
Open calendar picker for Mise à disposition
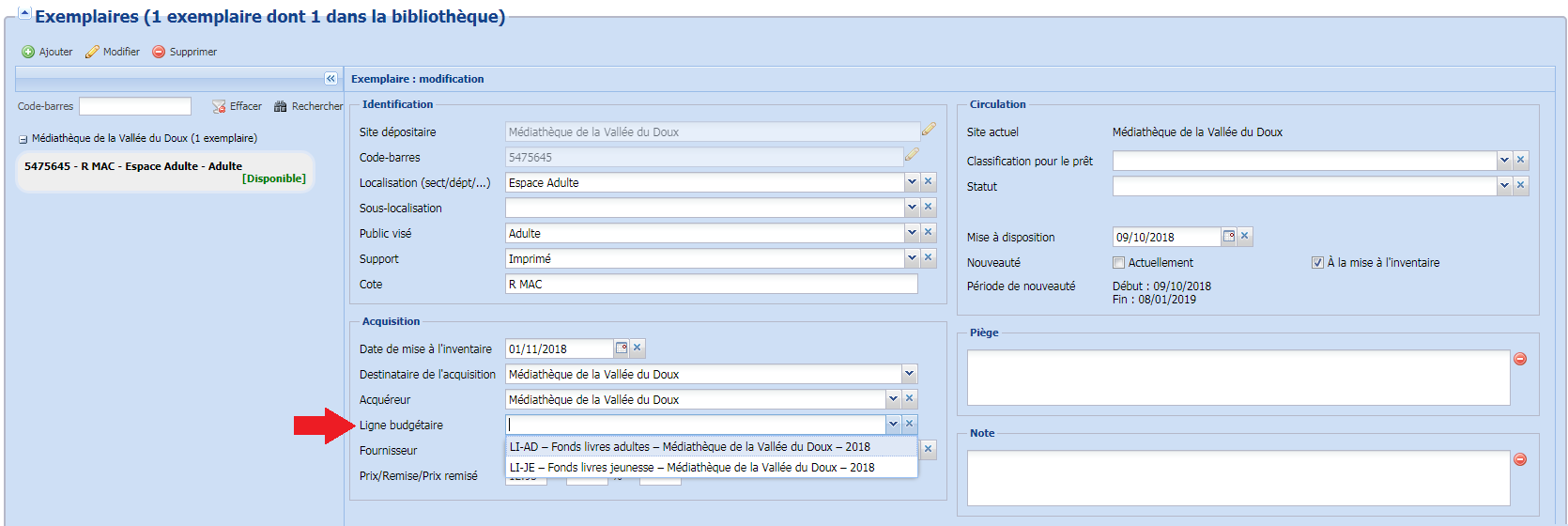(1228, 237)
